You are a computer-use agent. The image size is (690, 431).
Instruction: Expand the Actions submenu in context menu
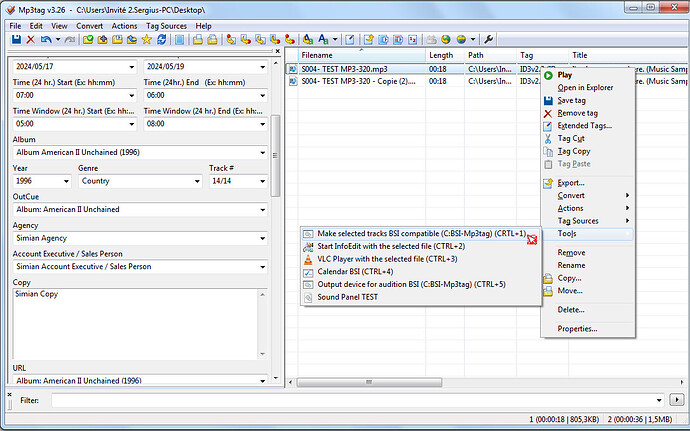click(x=587, y=208)
